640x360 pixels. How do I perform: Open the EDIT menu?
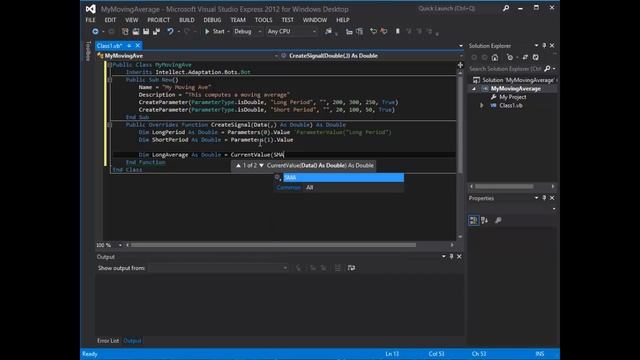point(110,20)
